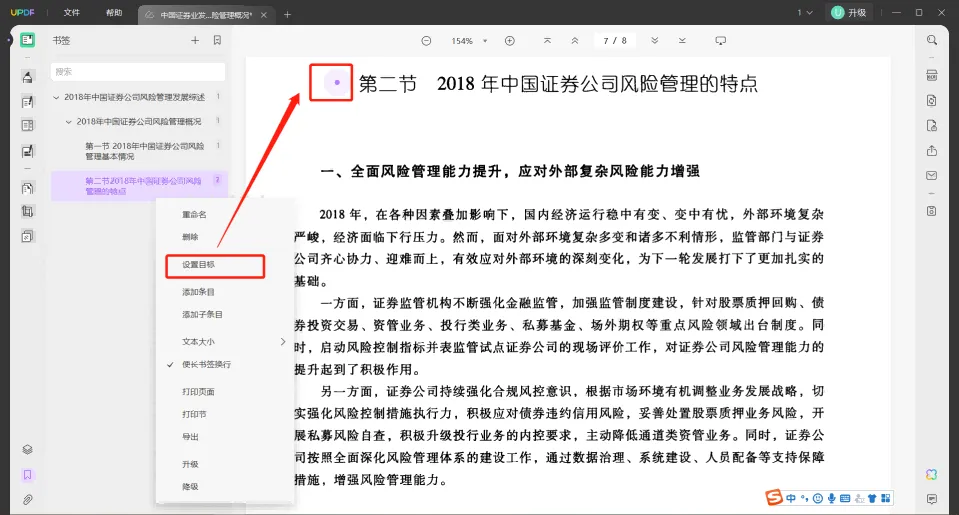Click the add bookmark plus icon
This screenshot has height=515, width=959.
point(195,41)
